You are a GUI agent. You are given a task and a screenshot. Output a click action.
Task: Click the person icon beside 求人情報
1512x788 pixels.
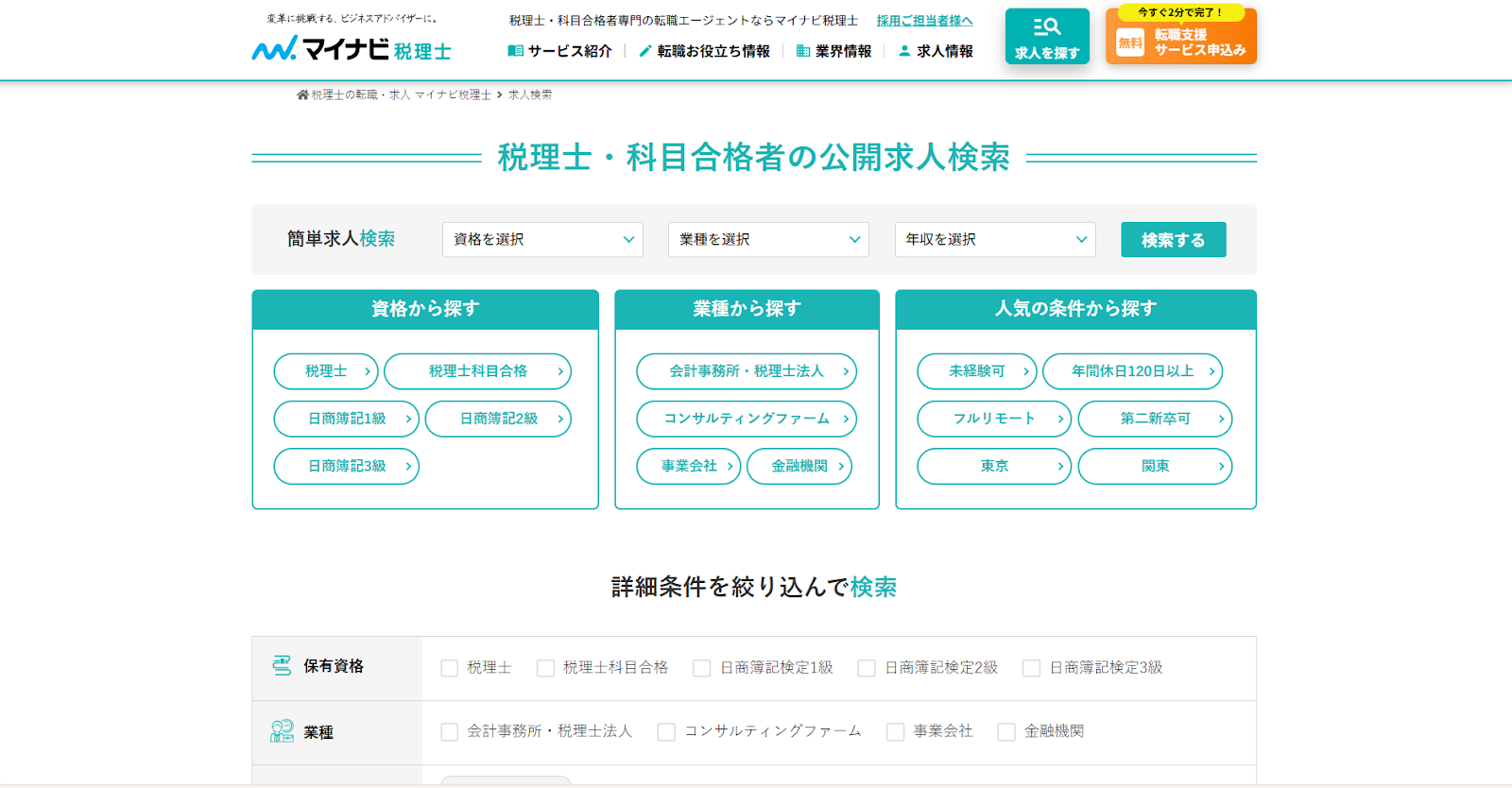904,51
